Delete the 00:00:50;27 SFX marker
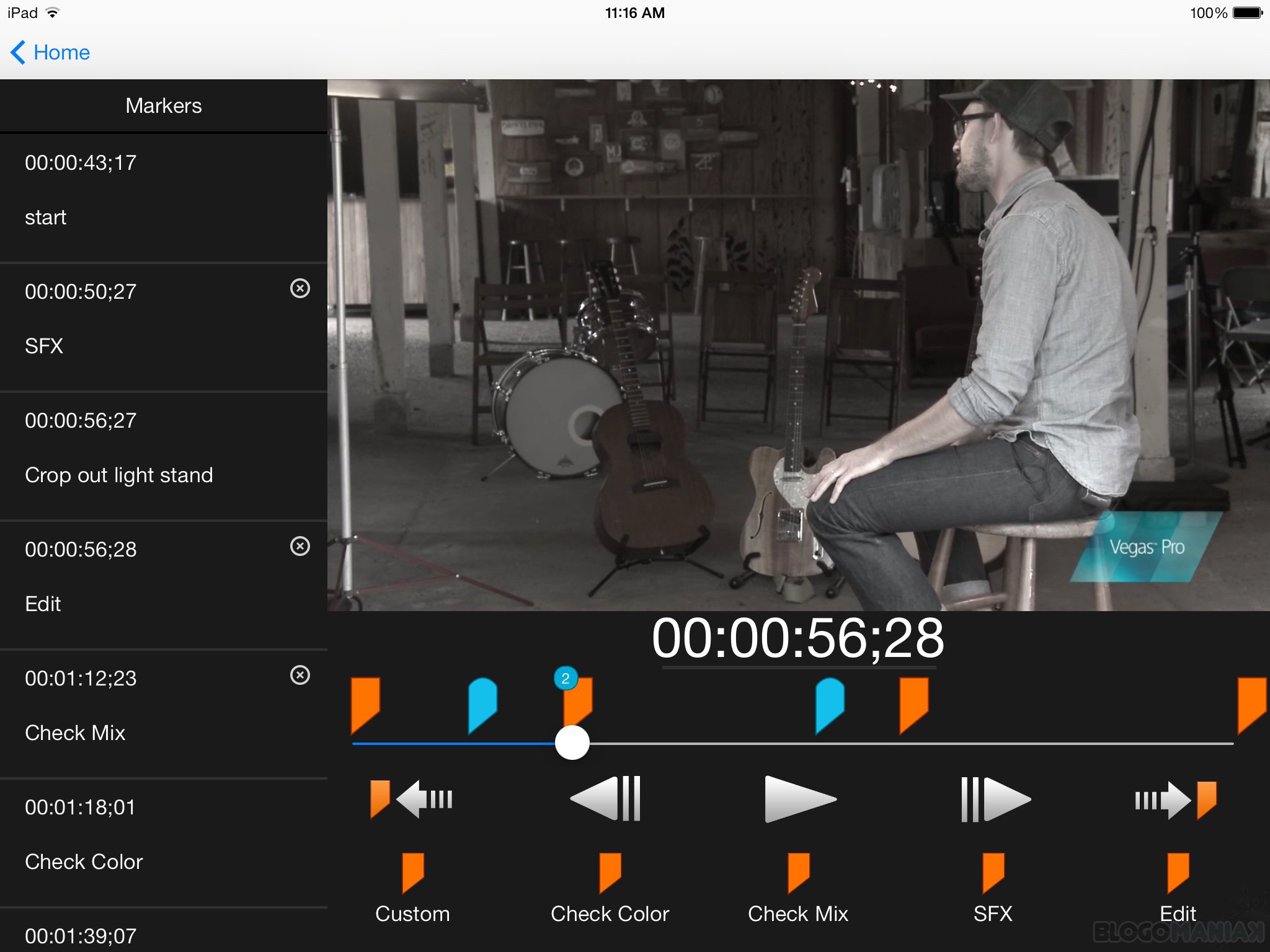Viewport: 1270px width, 952px height. [300, 288]
